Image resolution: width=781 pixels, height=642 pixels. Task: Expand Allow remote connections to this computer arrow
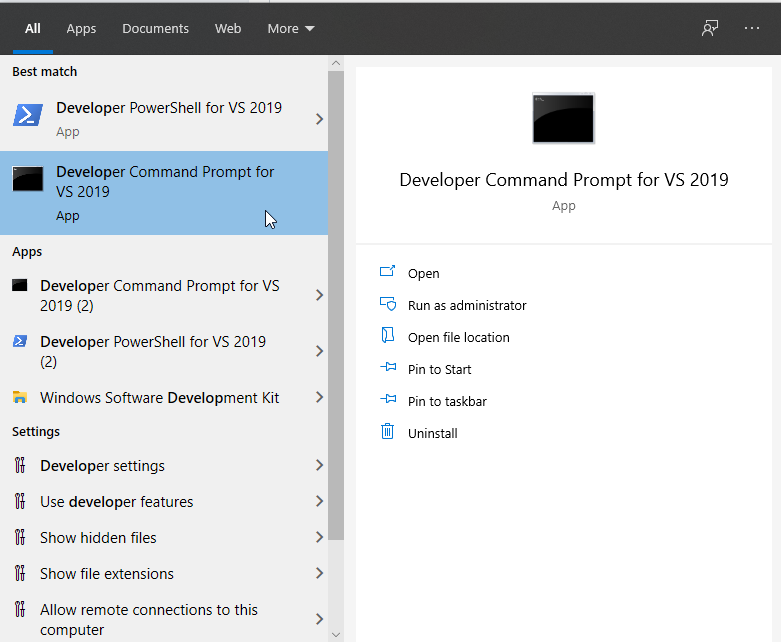319,619
